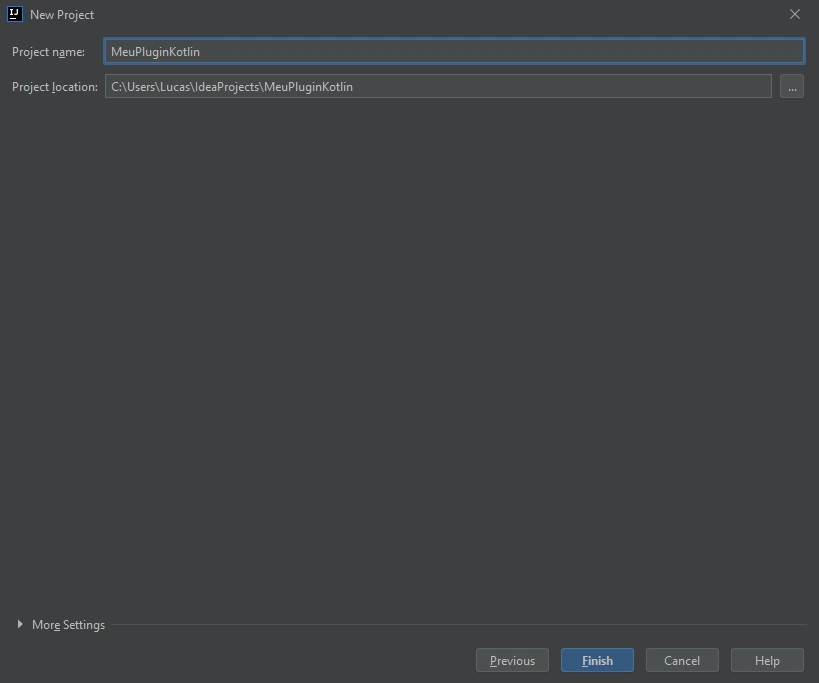Screen dimensions: 819x683
Task: Click 'Lucas' within the location path
Action: (175, 87)
